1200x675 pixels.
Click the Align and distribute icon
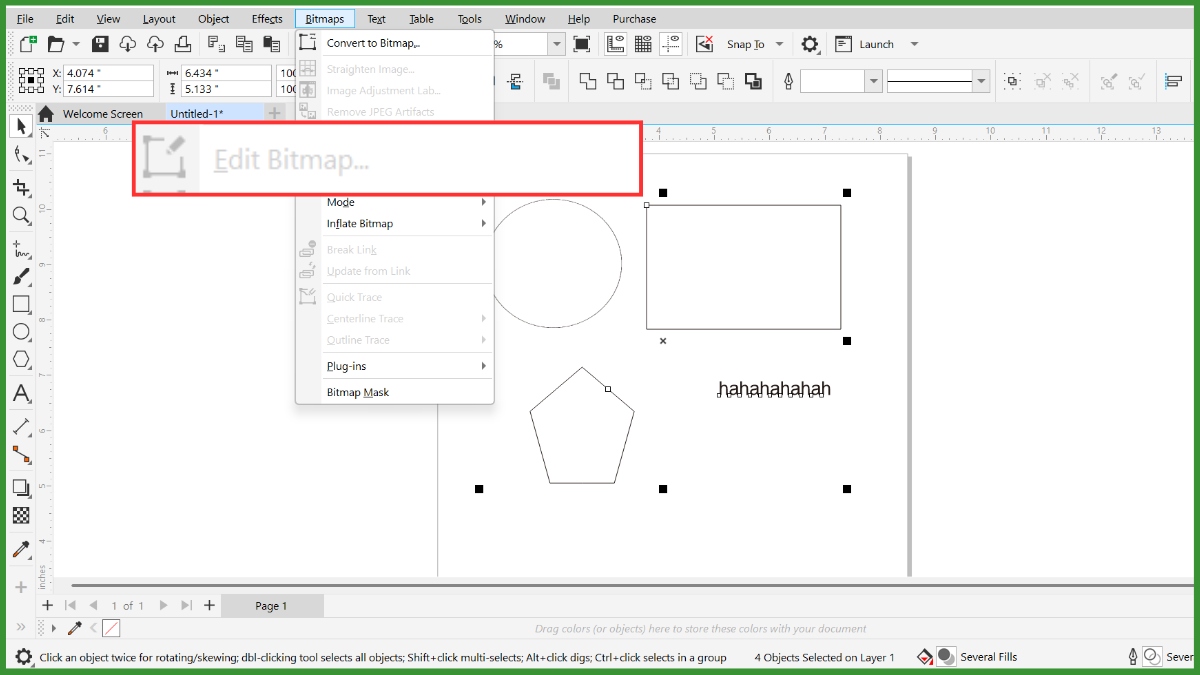coord(1174,81)
